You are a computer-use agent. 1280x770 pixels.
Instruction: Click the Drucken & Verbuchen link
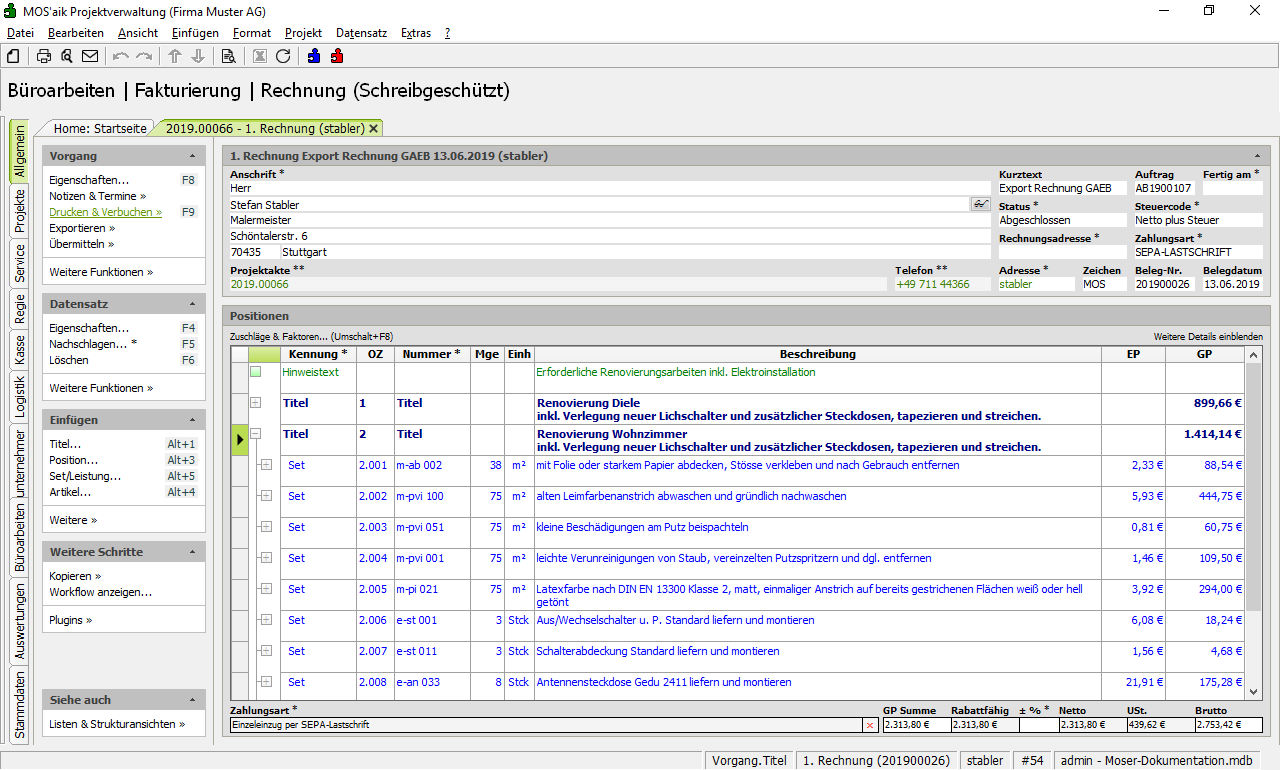pyautogui.click(x=105, y=212)
